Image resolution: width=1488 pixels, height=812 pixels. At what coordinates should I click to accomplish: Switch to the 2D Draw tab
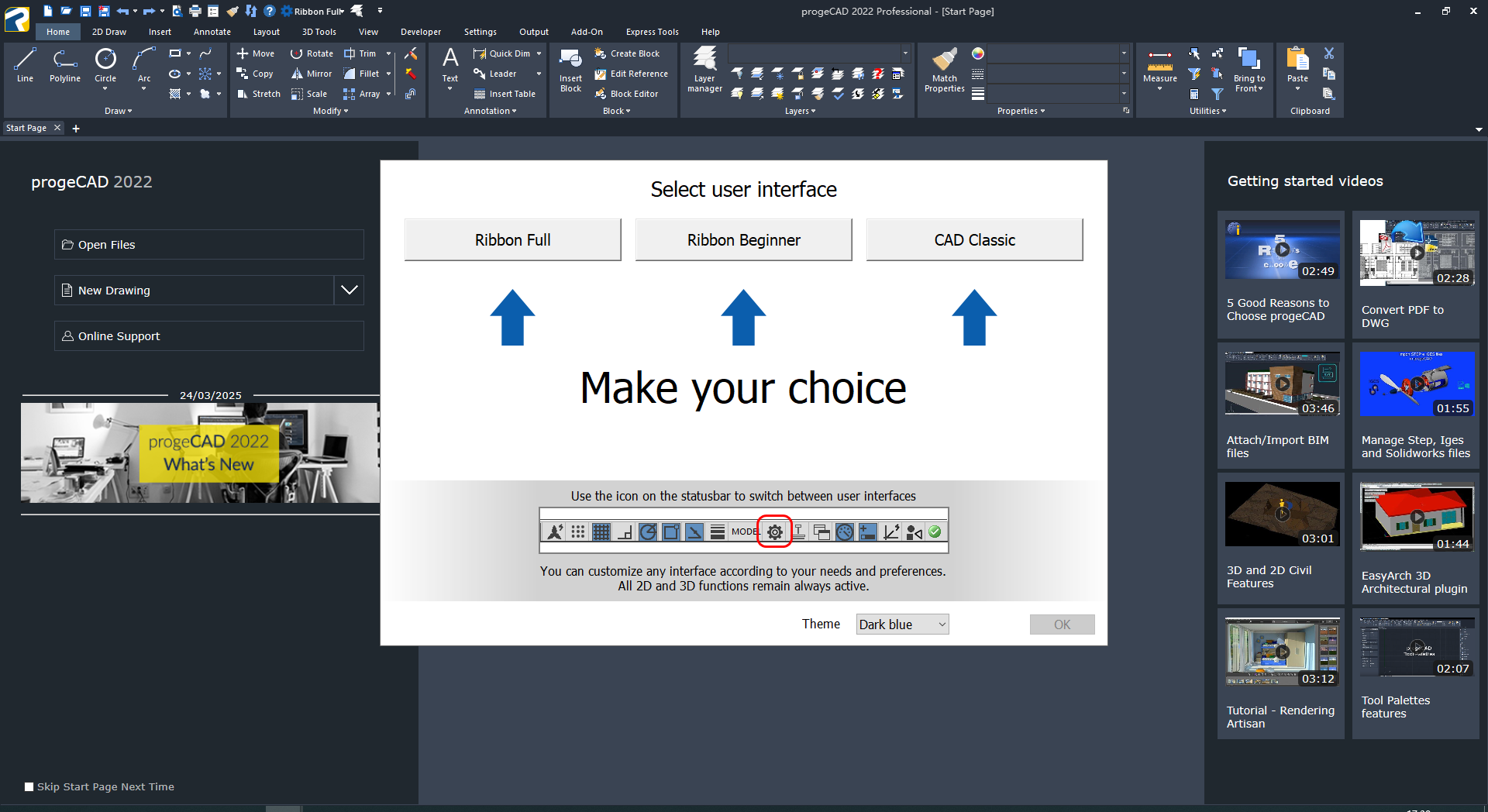coord(109,32)
